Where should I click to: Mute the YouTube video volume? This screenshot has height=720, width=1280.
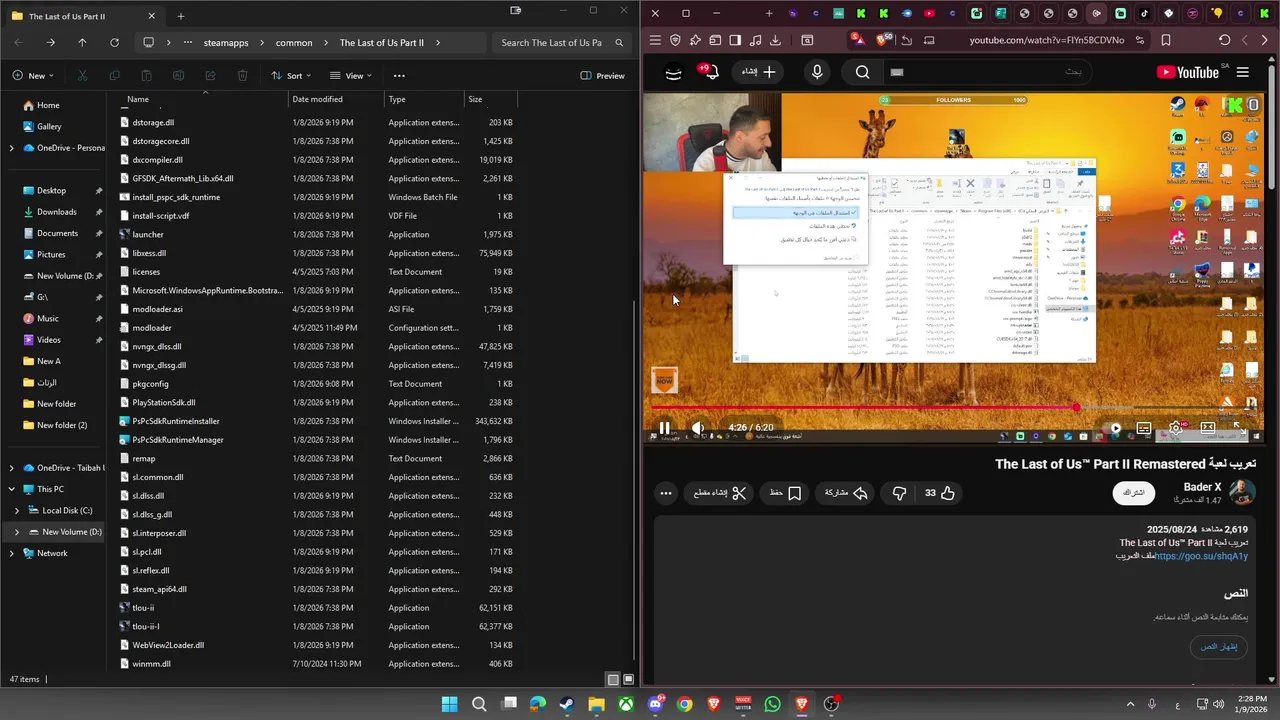pyautogui.click(x=698, y=428)
